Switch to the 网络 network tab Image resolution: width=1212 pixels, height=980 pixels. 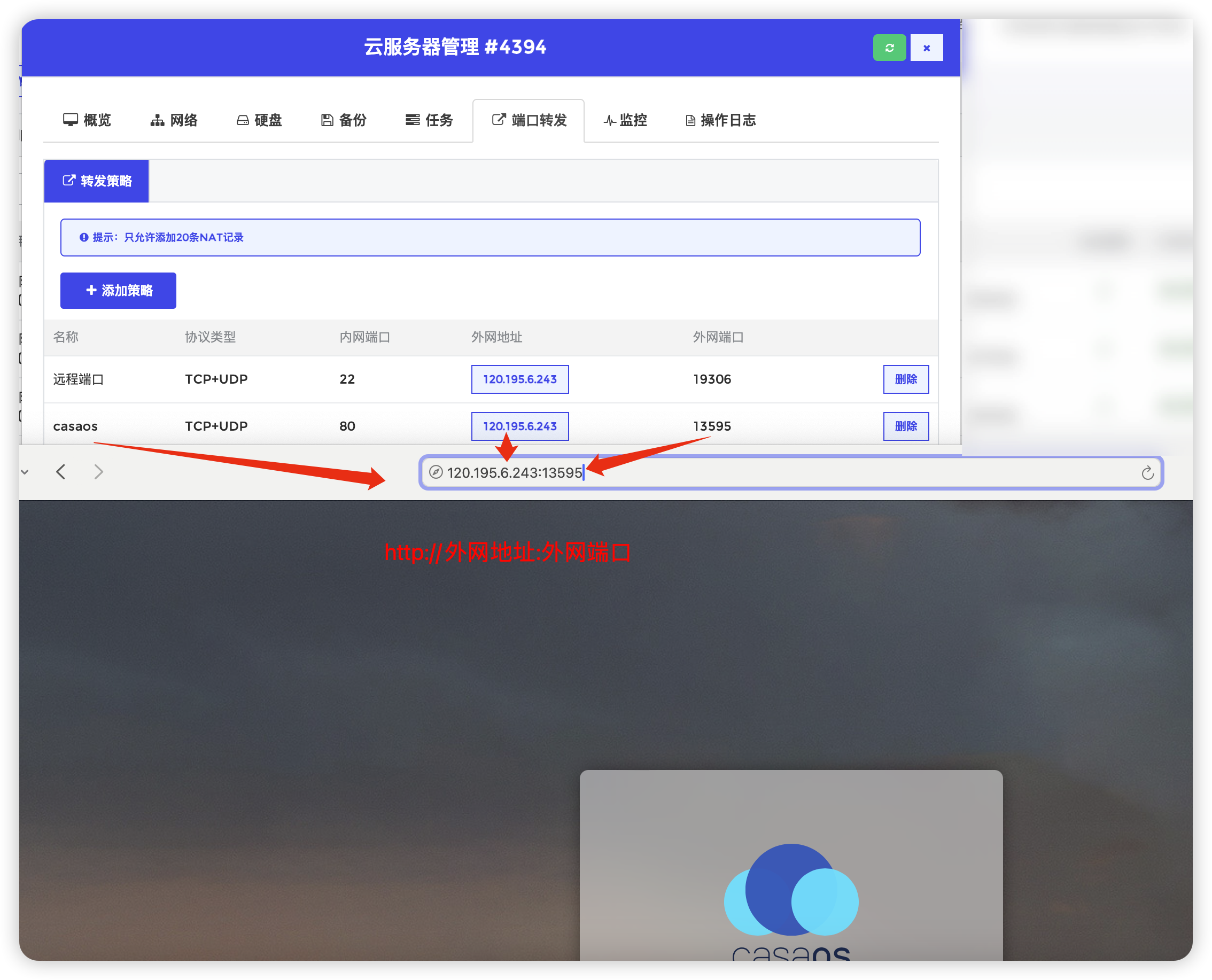(x=174, y=120)
